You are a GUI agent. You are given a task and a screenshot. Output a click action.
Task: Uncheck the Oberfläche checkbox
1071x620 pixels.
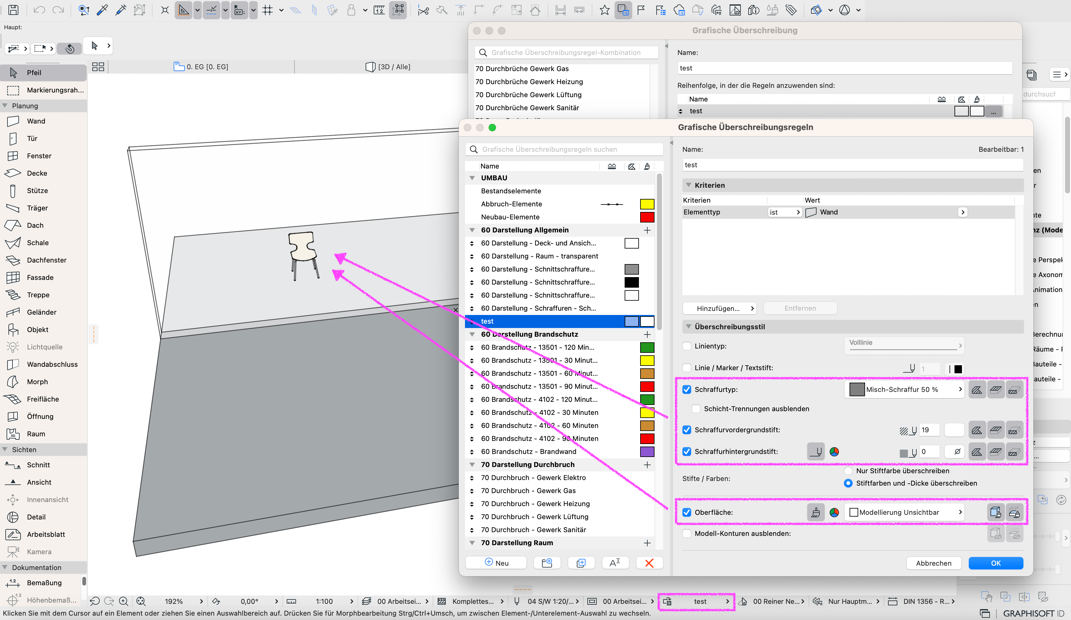tap(687, 512)
